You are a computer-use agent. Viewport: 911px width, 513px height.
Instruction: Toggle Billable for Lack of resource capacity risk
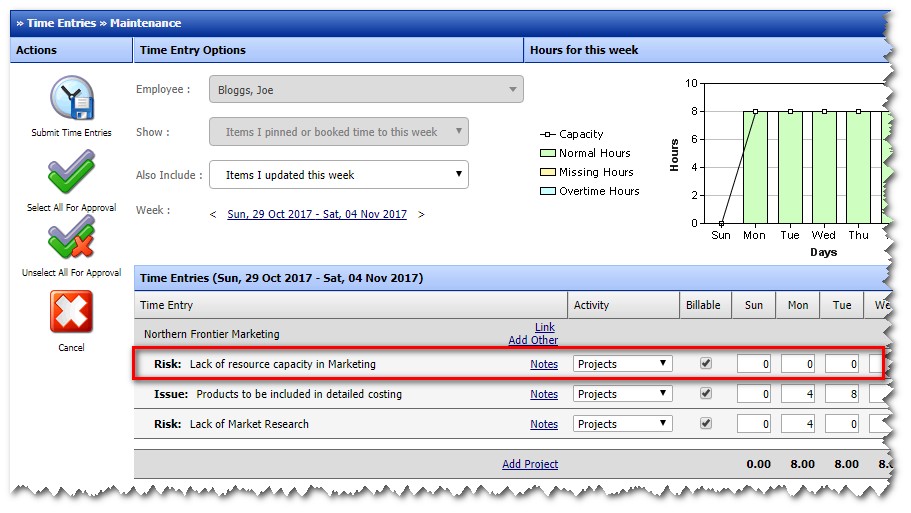click(705, 364)
